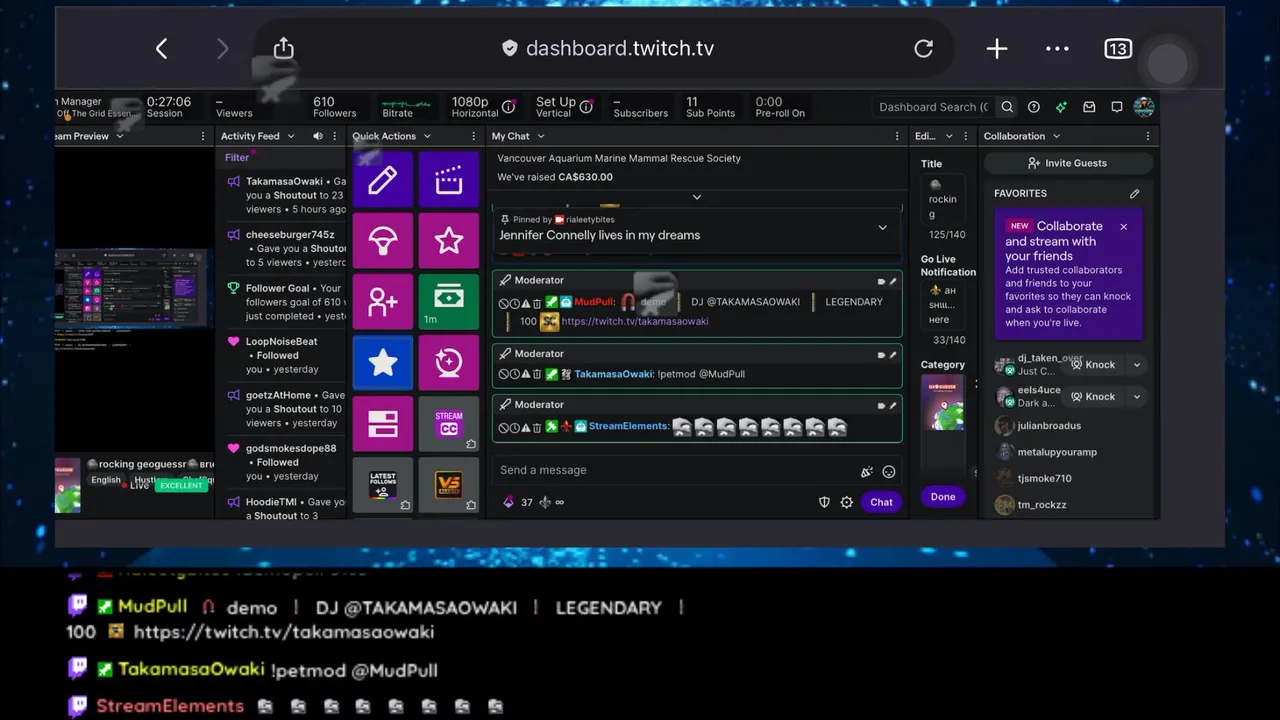Click the info icon beside 1080p Horizontal
1280x720 pixels.
click(509, 106)
